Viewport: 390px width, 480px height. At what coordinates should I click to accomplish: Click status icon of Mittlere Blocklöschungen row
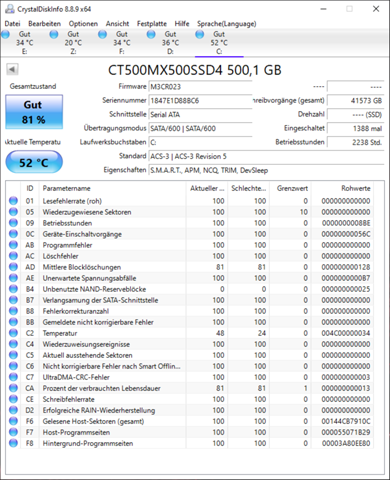click(x=13, y=267)
